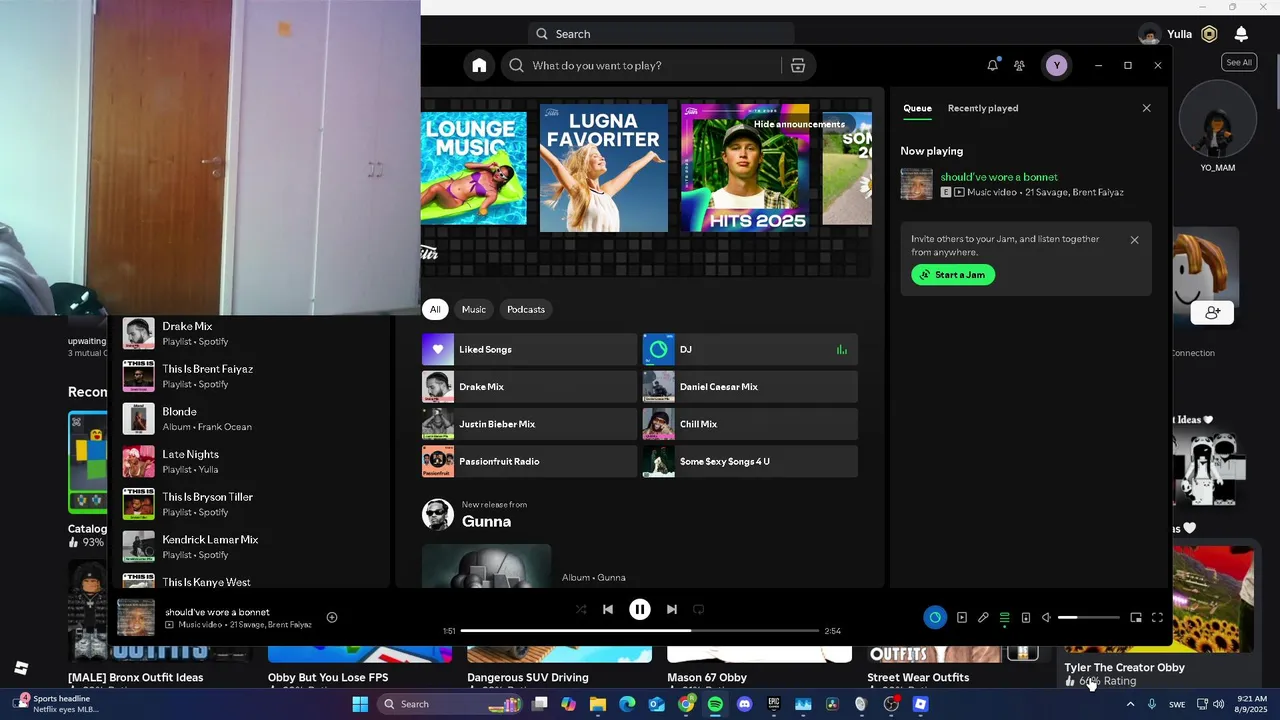Image resolution: width=1280 pixels, height=720 pixels.
Task: Open Spotify from the Windows taskbar
Action: (715, 704)
